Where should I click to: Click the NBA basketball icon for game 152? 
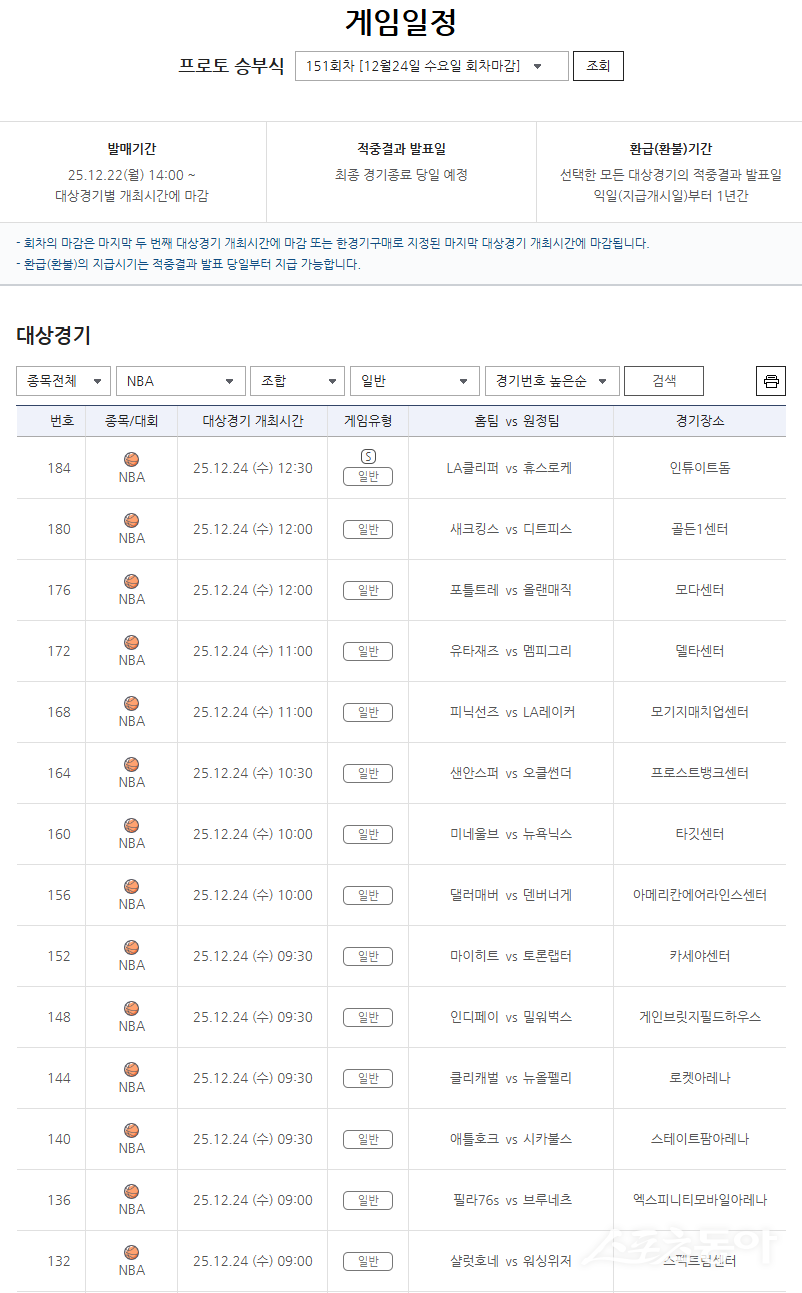point(129,949)
